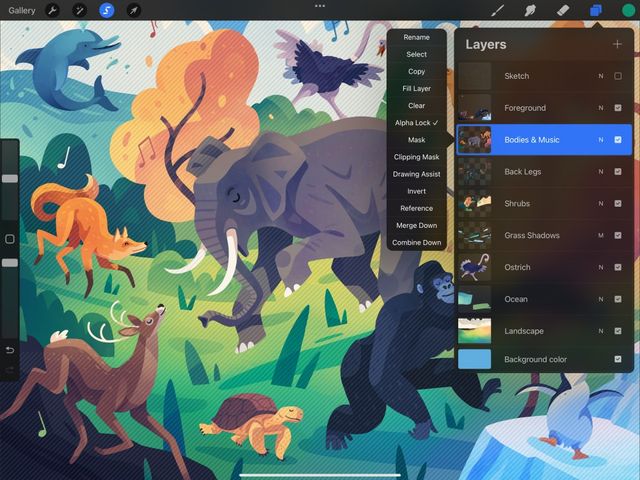This screenshot has width=640, height=480.
Task: Choose Combine Down option
Action: click(x=416, y=242)
